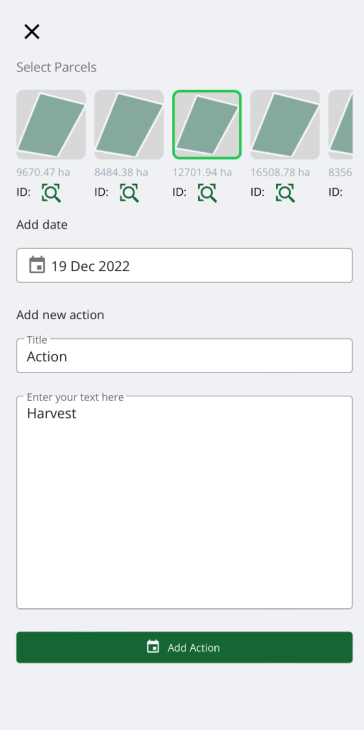Click the 9670.47 ha area label
Viewport: 364px width, 730px height.
click(43, 172)
